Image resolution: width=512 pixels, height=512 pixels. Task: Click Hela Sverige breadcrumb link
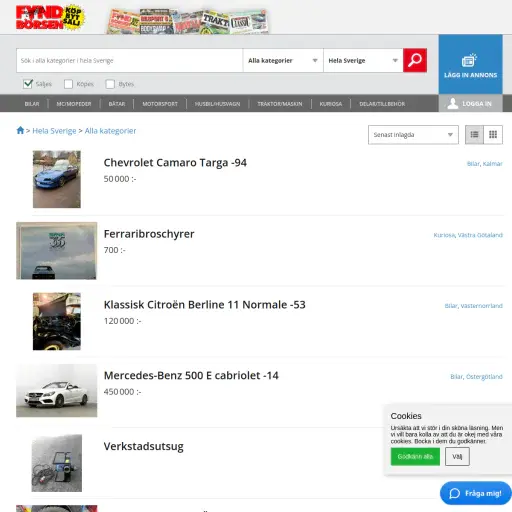(54, 131)
